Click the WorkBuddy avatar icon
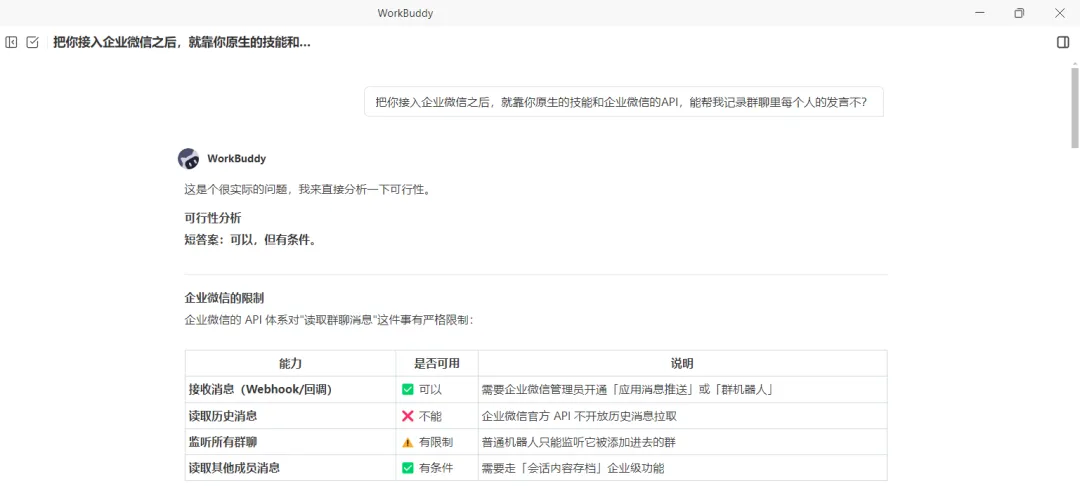Image resolution: width=1080 pixels, height=486 pixels. 189,158
